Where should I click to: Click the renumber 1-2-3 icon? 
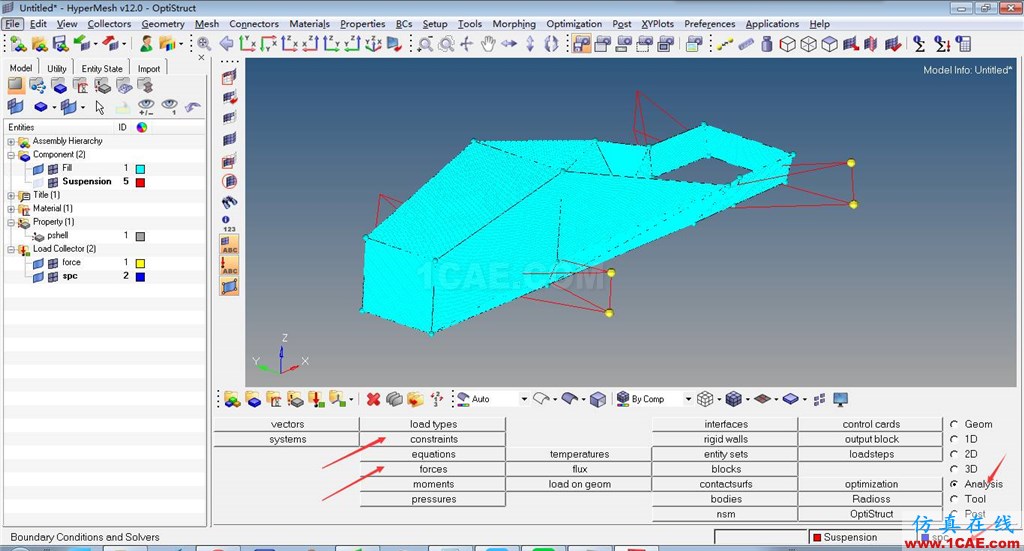point(437,399)
